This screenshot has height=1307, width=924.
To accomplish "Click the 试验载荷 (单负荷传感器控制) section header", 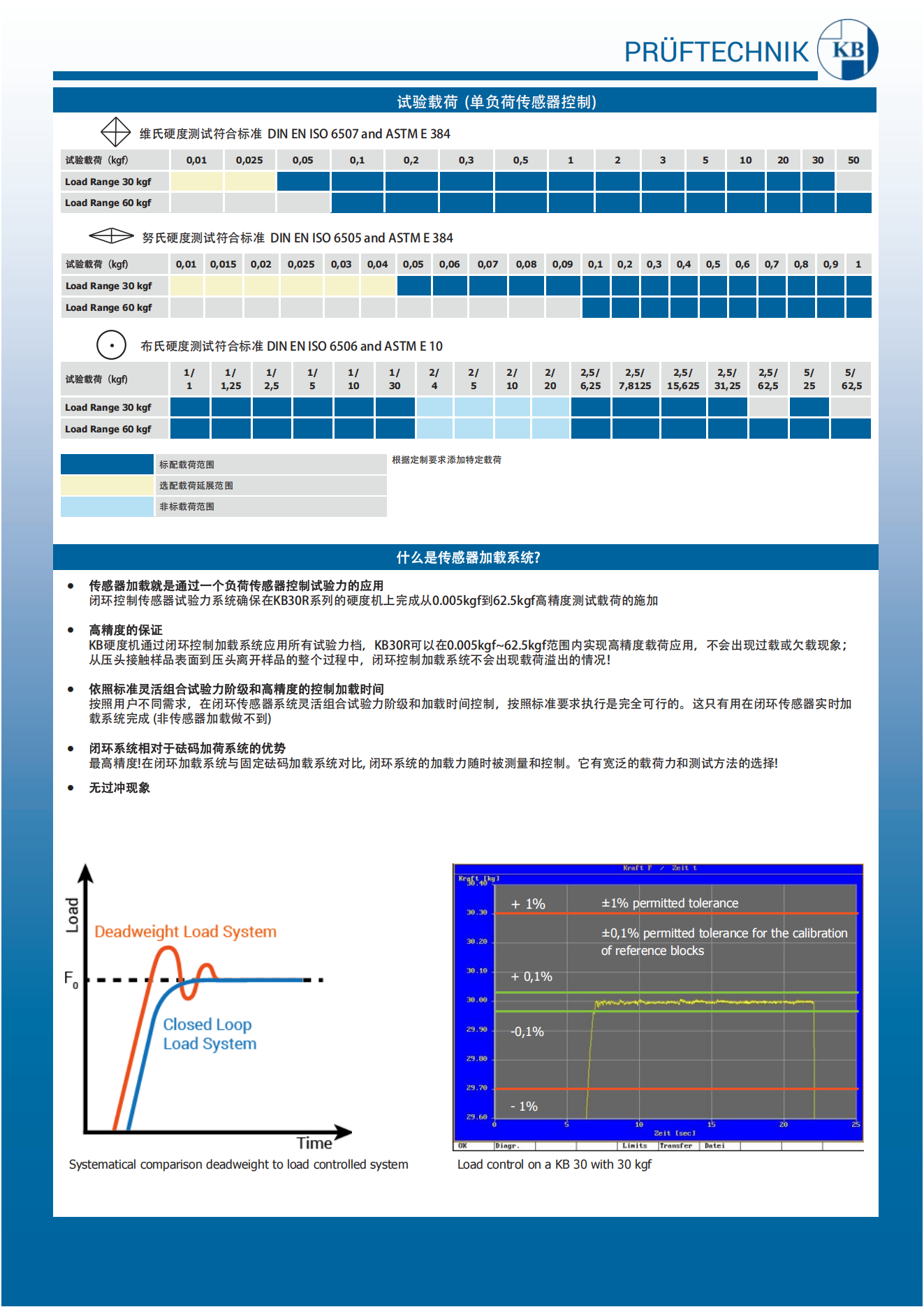I will tap(465, 101).
